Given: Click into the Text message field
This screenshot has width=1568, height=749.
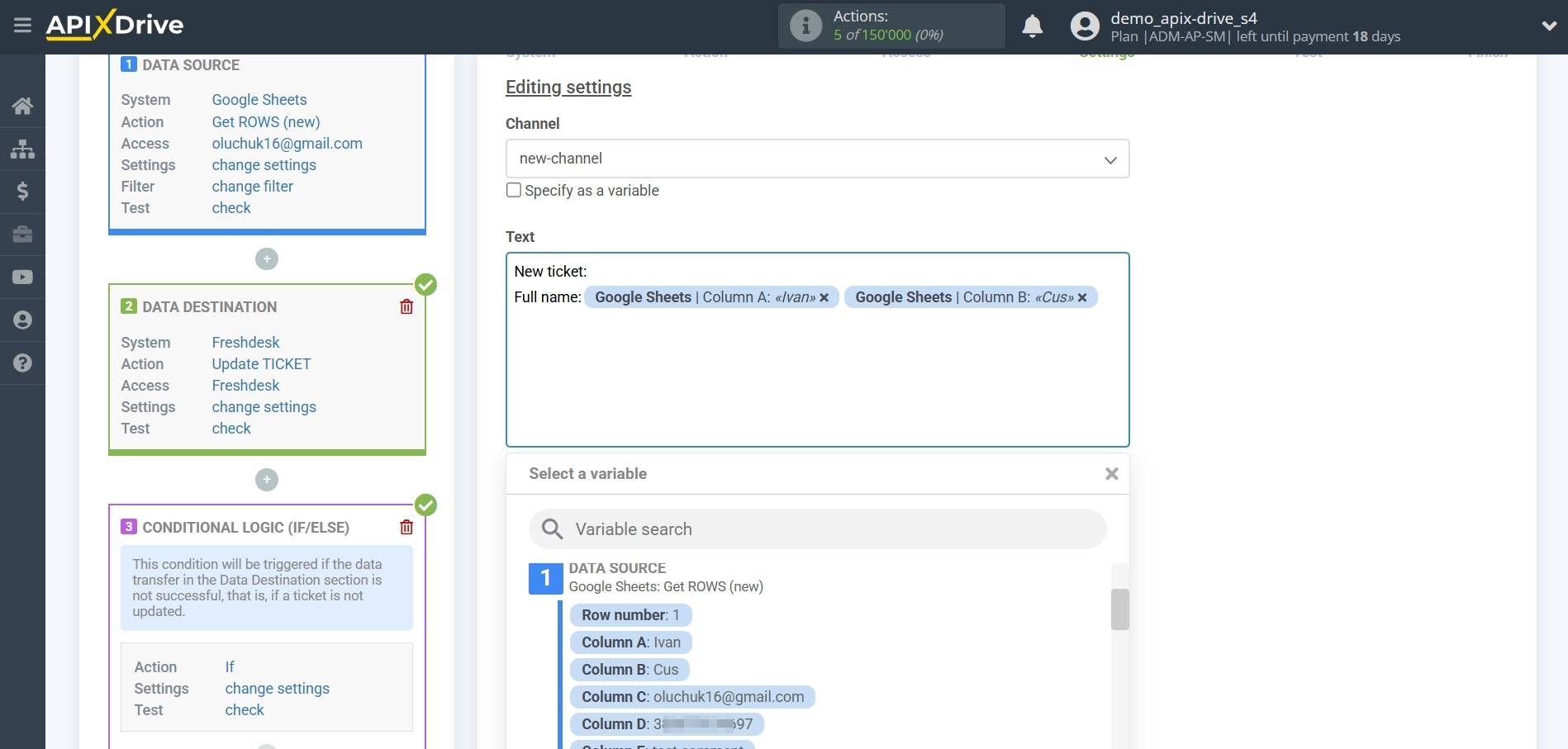Looking at the screenshot, I should [817, 350].
